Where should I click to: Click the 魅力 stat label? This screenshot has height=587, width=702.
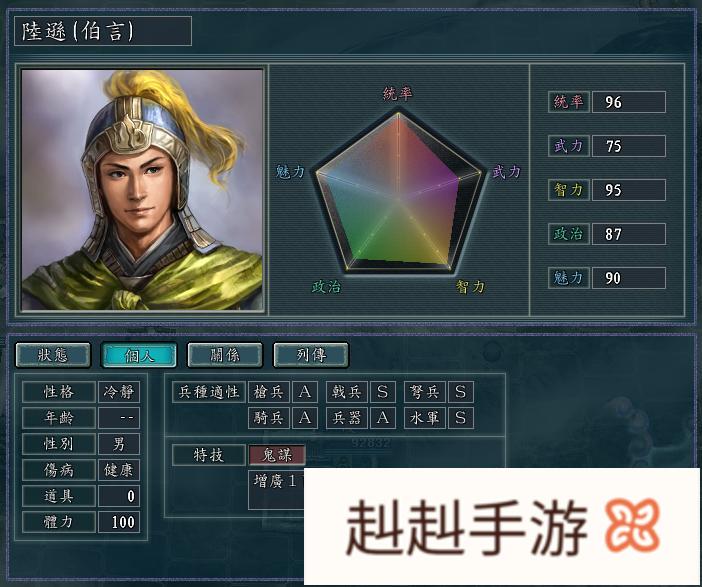point(569,278)
